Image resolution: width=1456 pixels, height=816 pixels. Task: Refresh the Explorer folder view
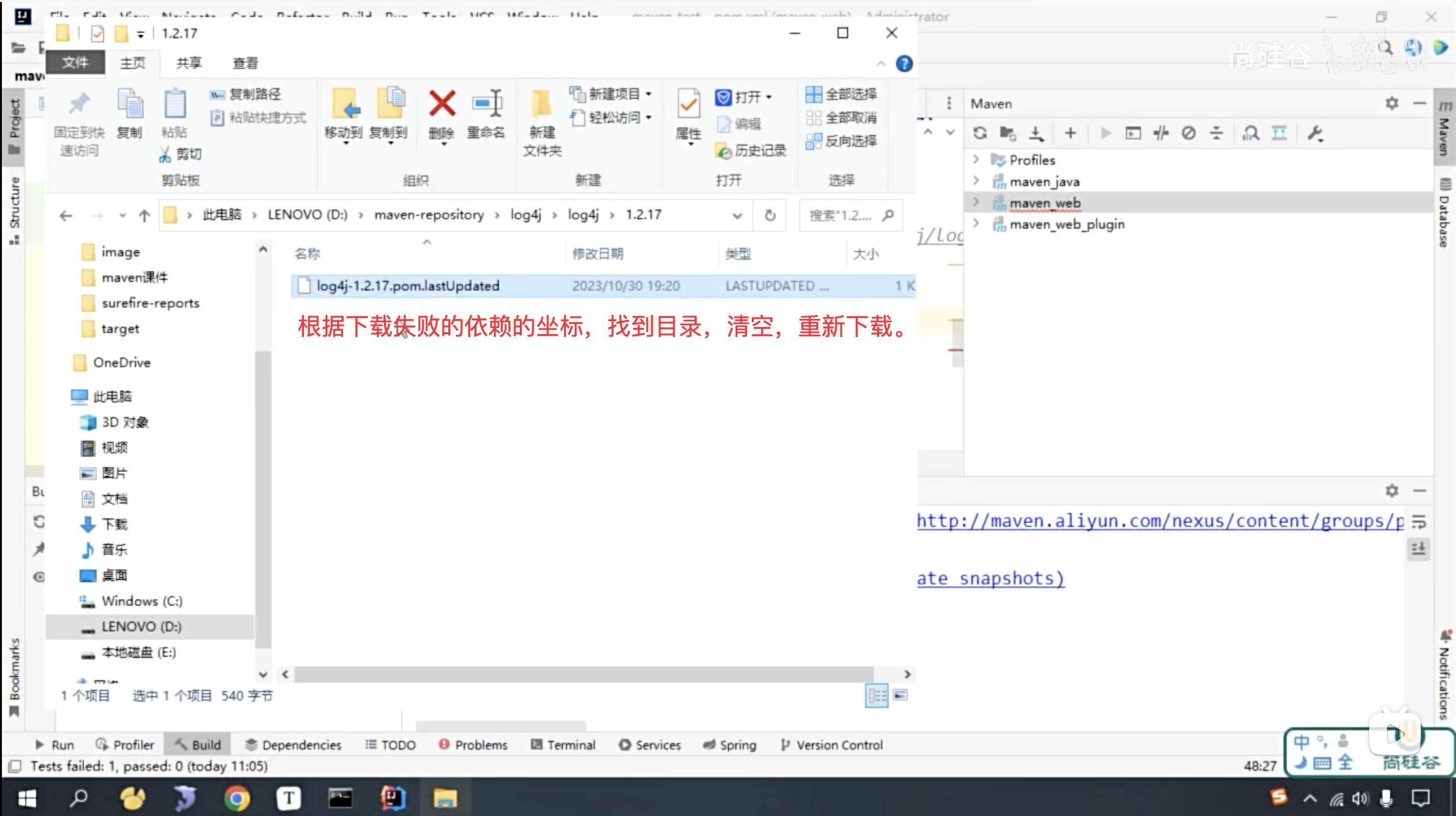pyautogui.click(x=770, y=215)
